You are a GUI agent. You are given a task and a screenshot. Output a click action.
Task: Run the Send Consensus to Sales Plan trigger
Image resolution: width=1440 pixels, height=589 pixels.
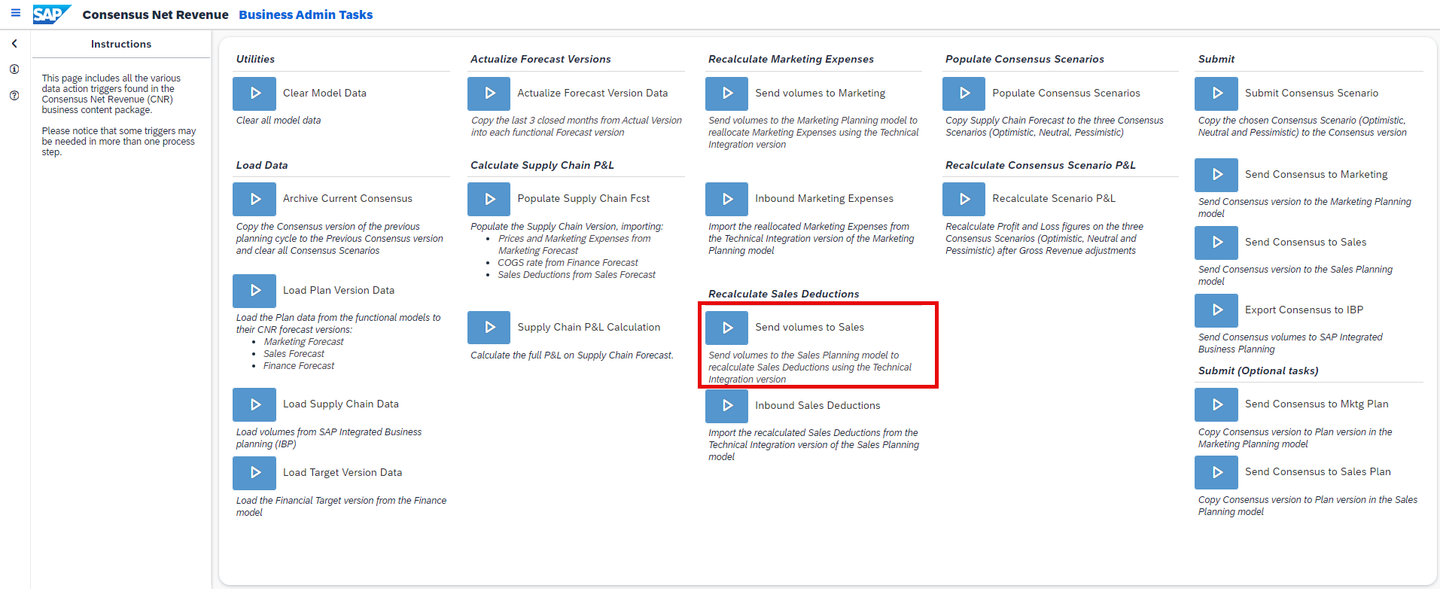tap(1216, 472)
